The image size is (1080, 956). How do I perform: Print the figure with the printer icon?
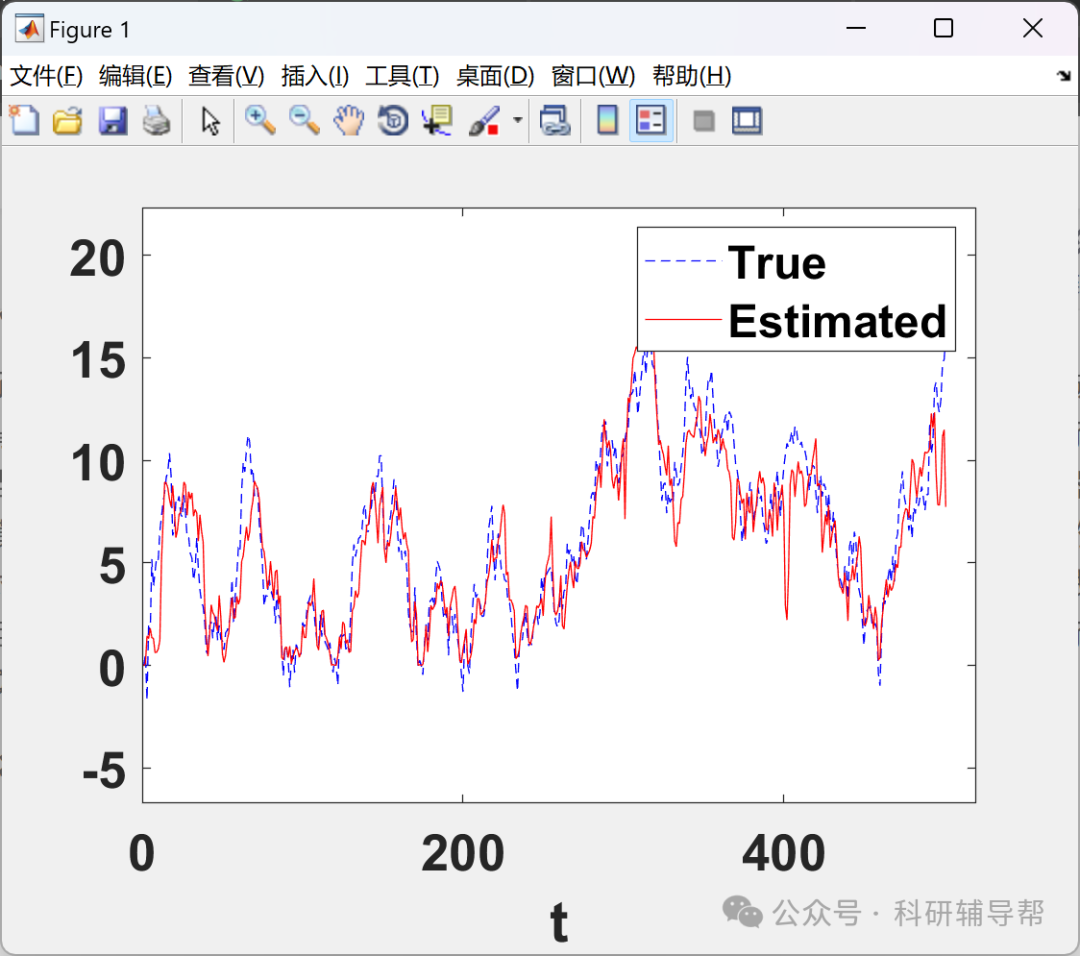(x=156, y=121)
